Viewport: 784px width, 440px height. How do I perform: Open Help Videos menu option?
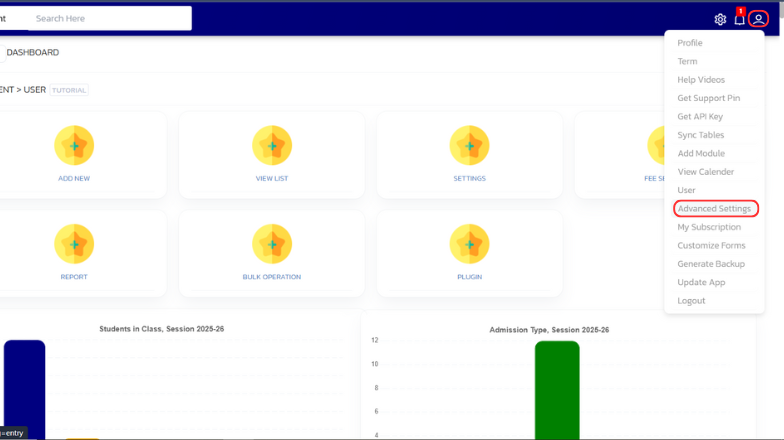[701, 80]
